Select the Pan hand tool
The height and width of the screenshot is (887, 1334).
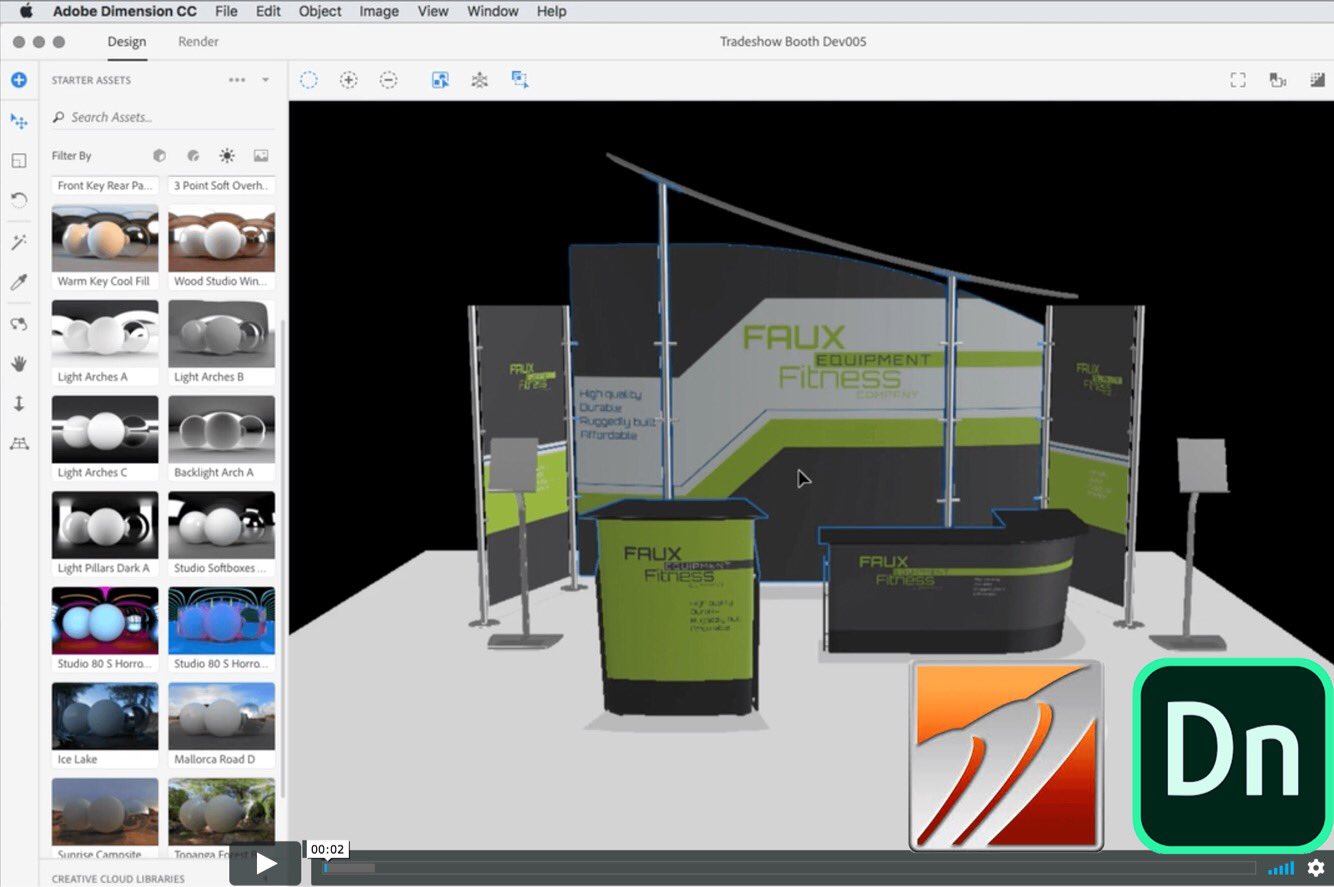pyautogui.click(x=19, y=364)
